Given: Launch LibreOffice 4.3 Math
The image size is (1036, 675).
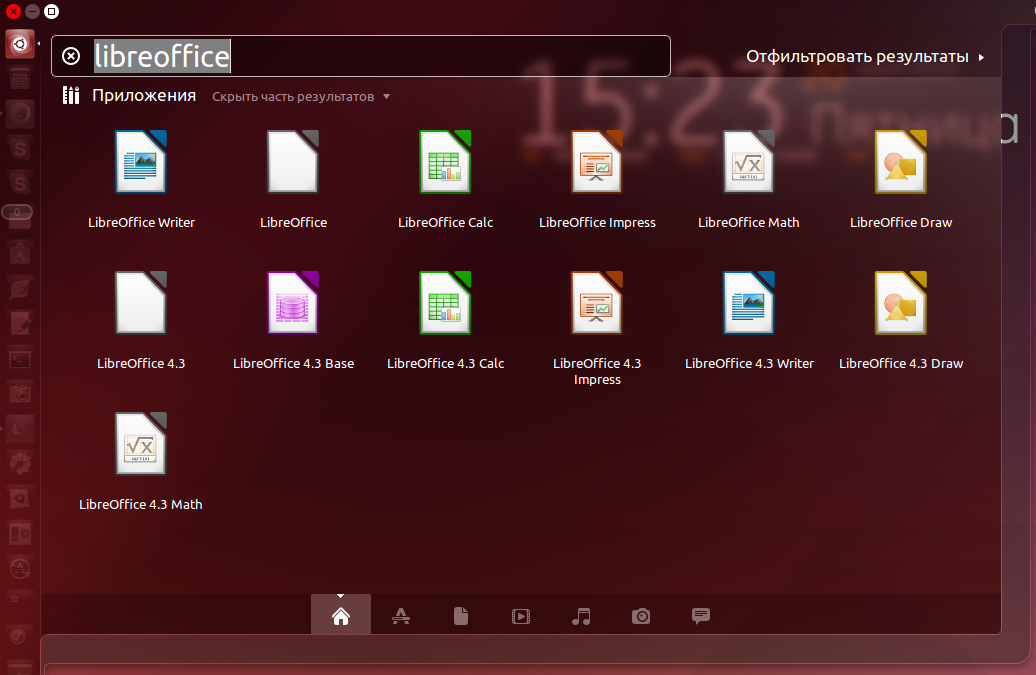Looking at the screenshot, I should (x=141, y=444).
